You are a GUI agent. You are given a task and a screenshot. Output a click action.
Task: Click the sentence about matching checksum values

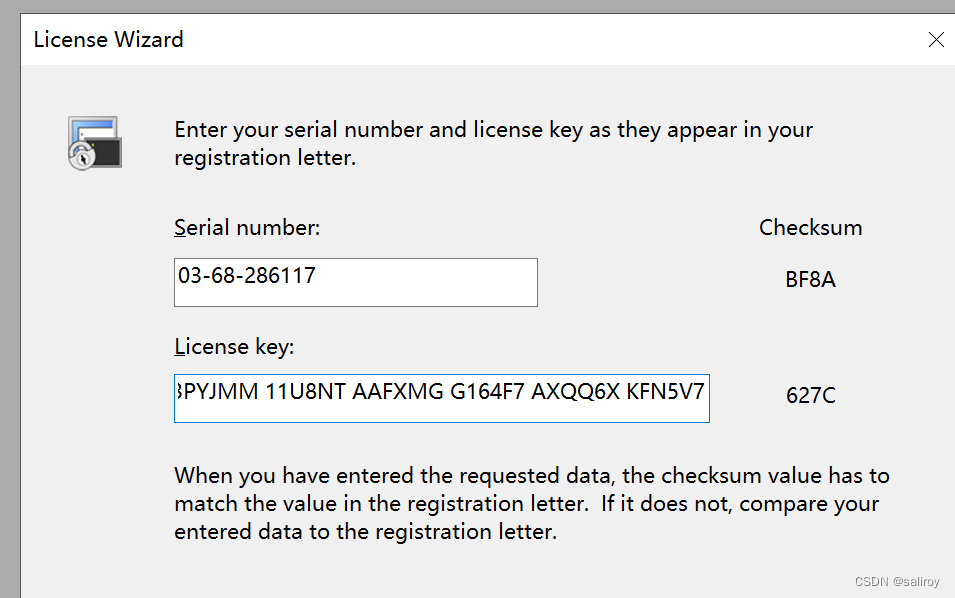click(530, 503)
